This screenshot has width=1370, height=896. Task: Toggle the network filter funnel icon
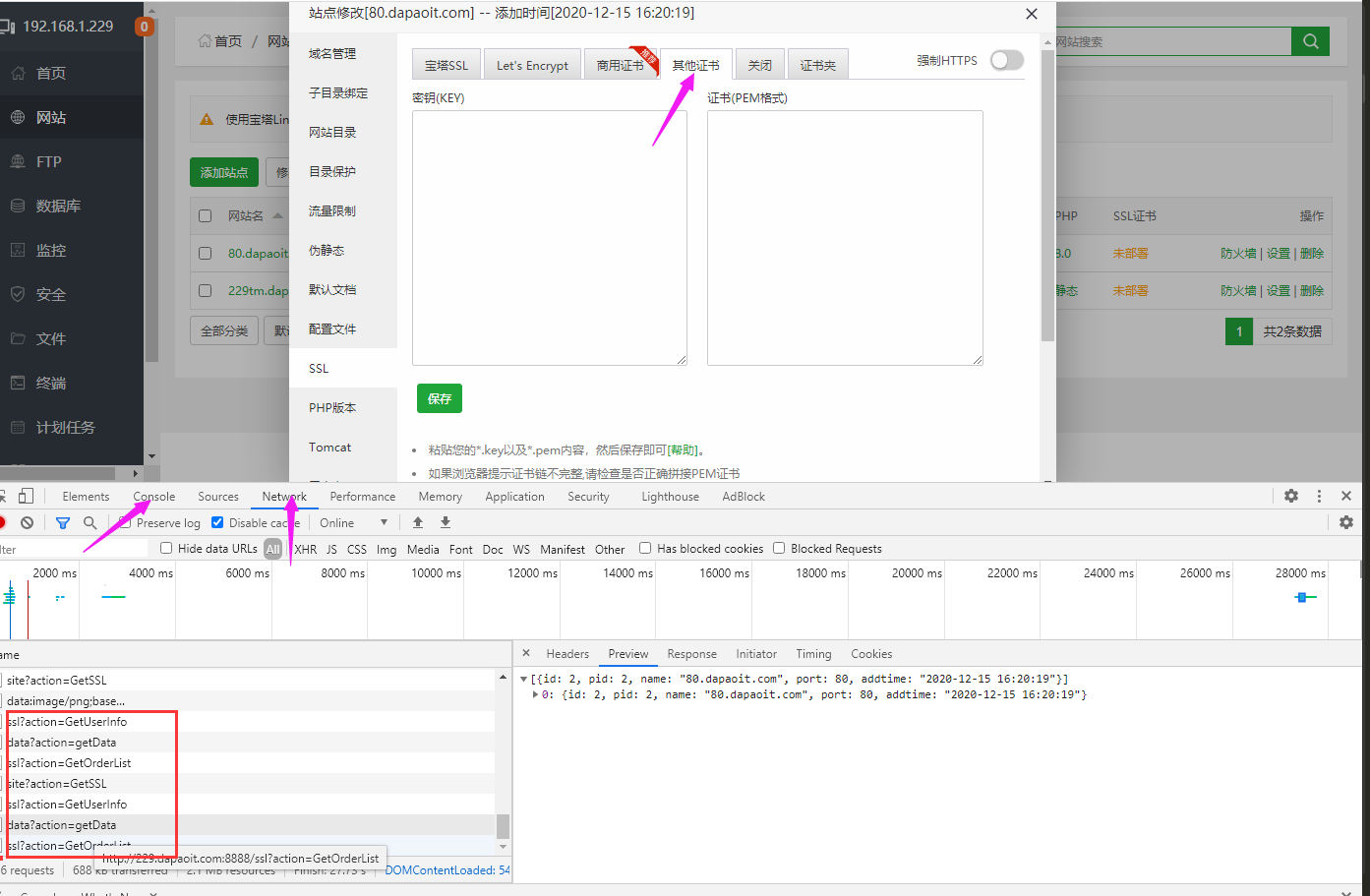(x=63, y=522)
